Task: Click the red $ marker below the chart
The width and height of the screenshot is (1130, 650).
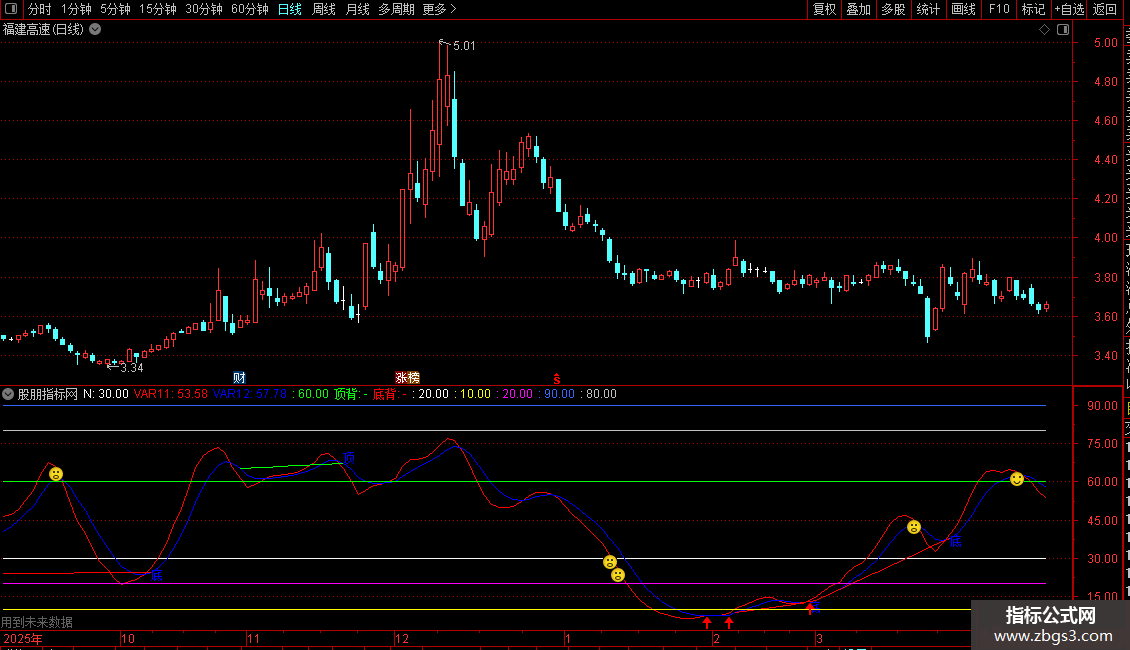Action: (x=557, y=377)
